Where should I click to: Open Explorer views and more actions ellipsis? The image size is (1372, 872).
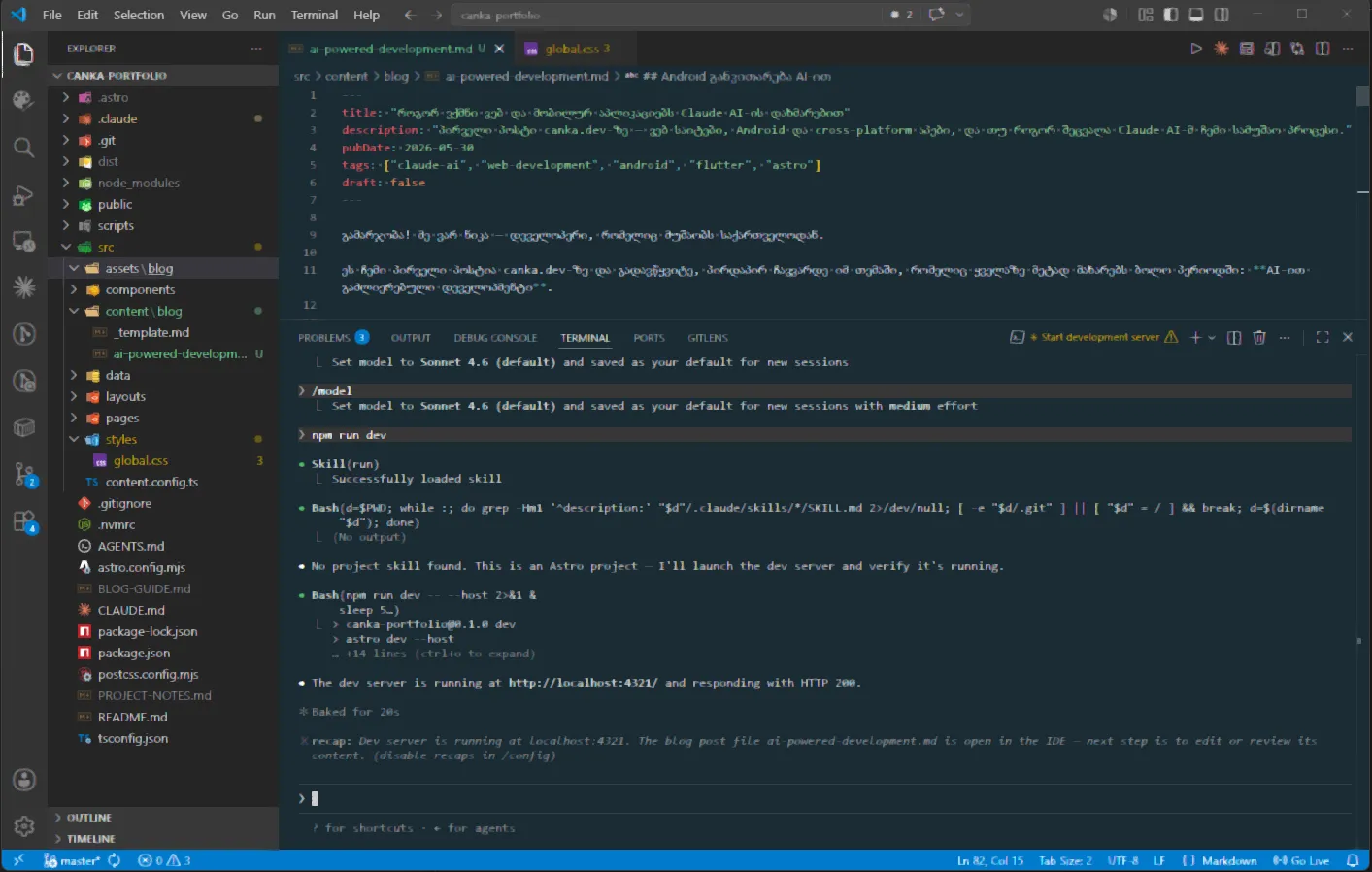pyautogui.click(x=256, y=49)
